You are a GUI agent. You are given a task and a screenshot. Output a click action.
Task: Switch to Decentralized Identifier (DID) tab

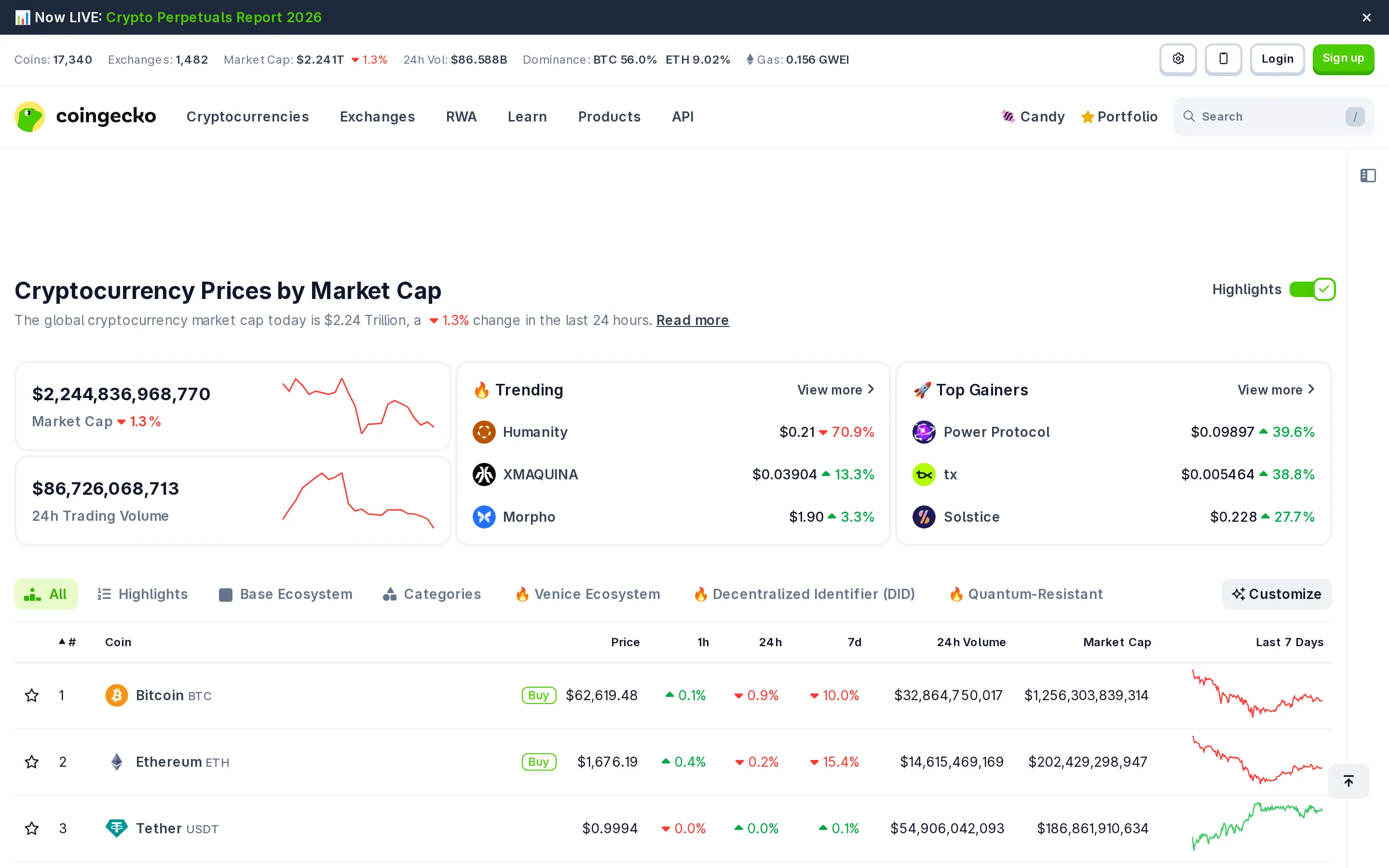(x=804, y=594)
